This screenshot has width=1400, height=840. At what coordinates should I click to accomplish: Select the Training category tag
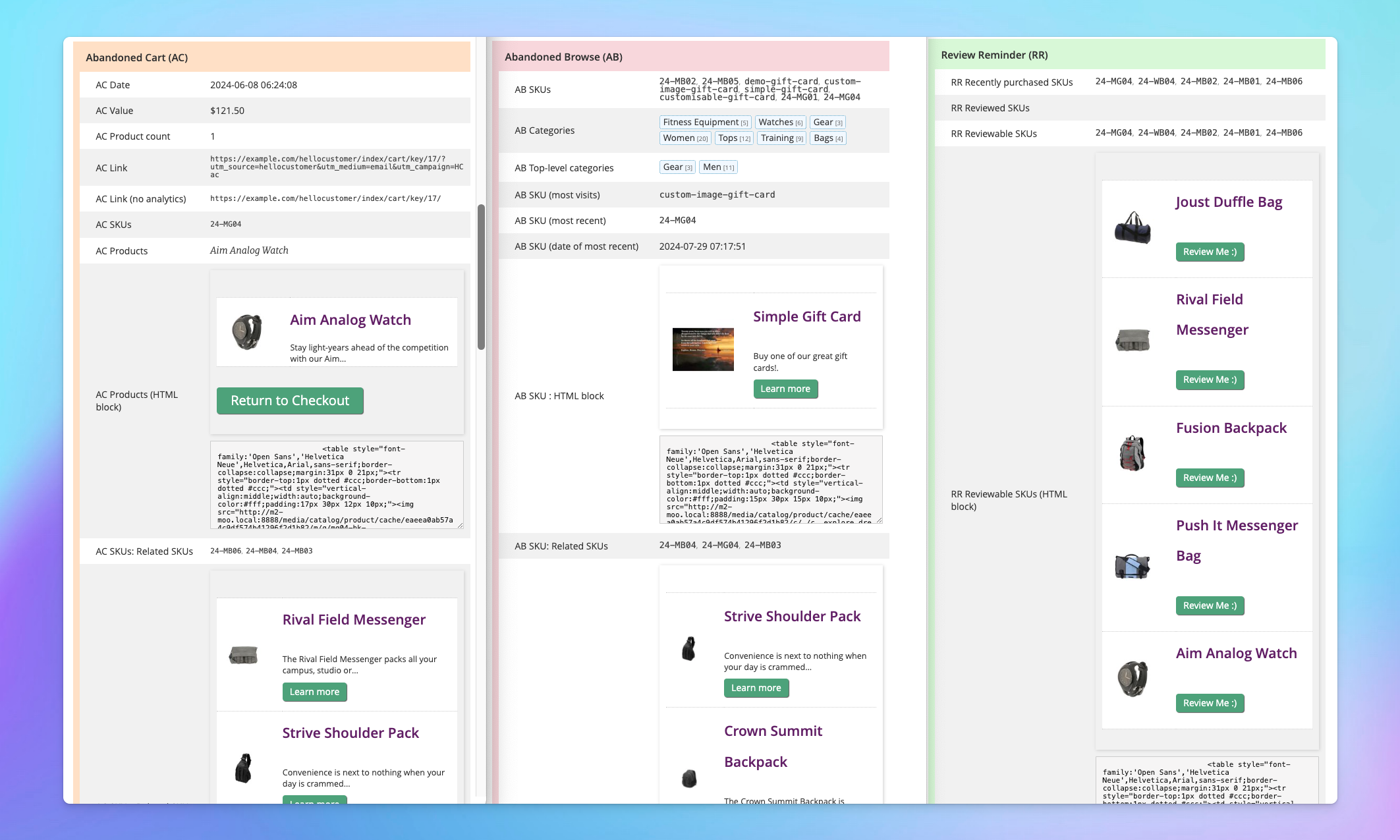click(x=781, y=138)
